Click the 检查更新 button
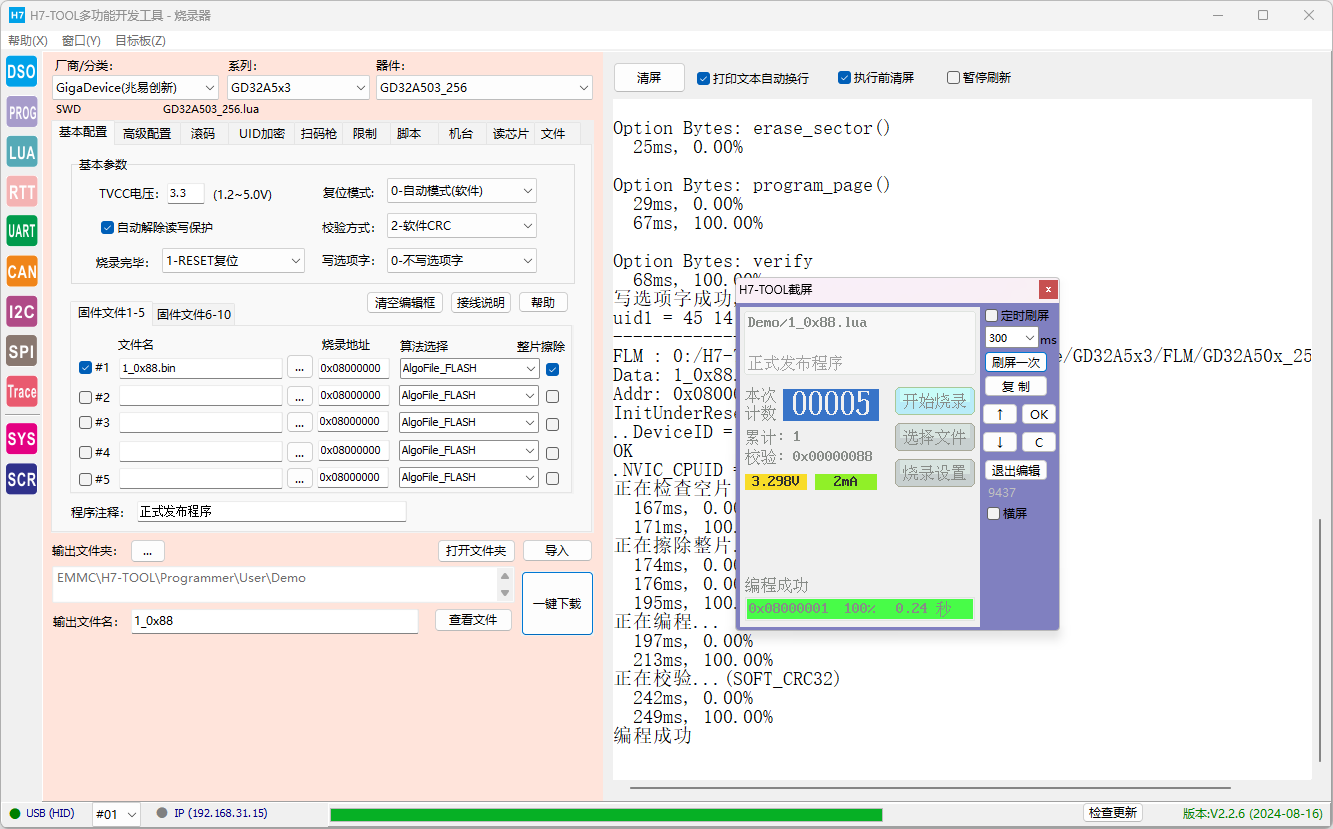 click(x=1113, y=813)
